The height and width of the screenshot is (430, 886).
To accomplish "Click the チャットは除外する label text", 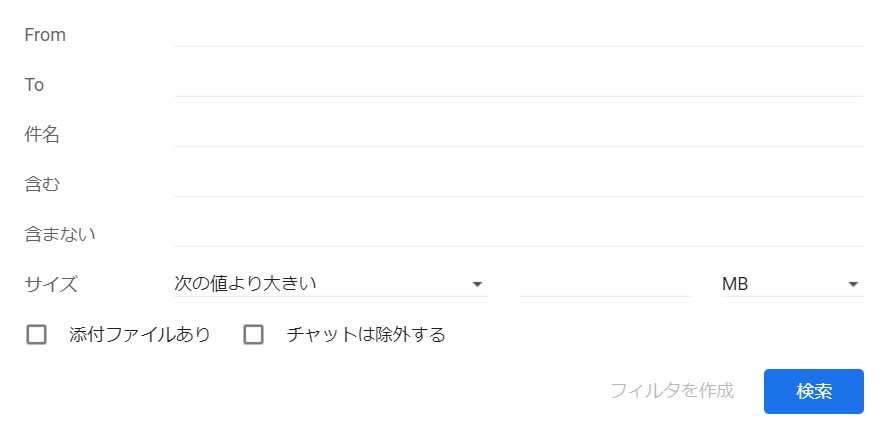I will pos(366,335).
